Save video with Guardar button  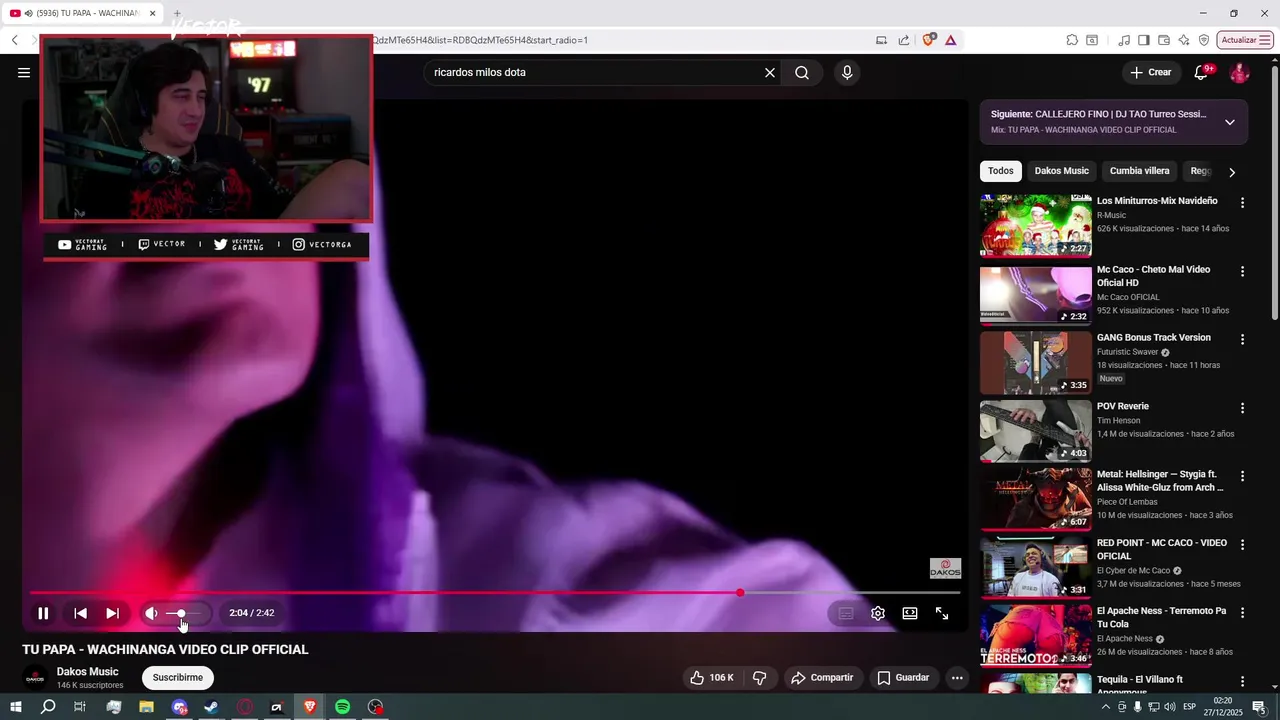[904, 678]
